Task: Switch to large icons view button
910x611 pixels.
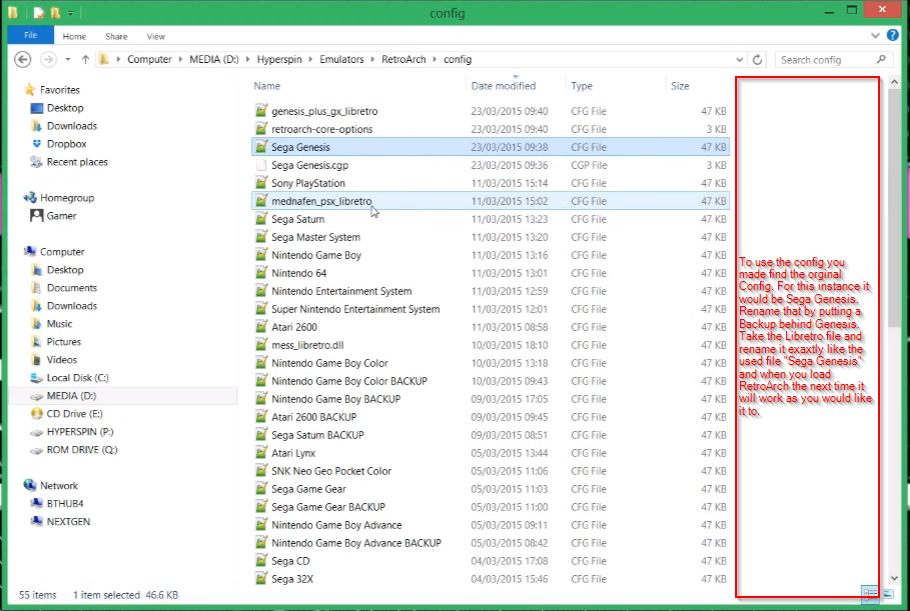Action: 886,594
